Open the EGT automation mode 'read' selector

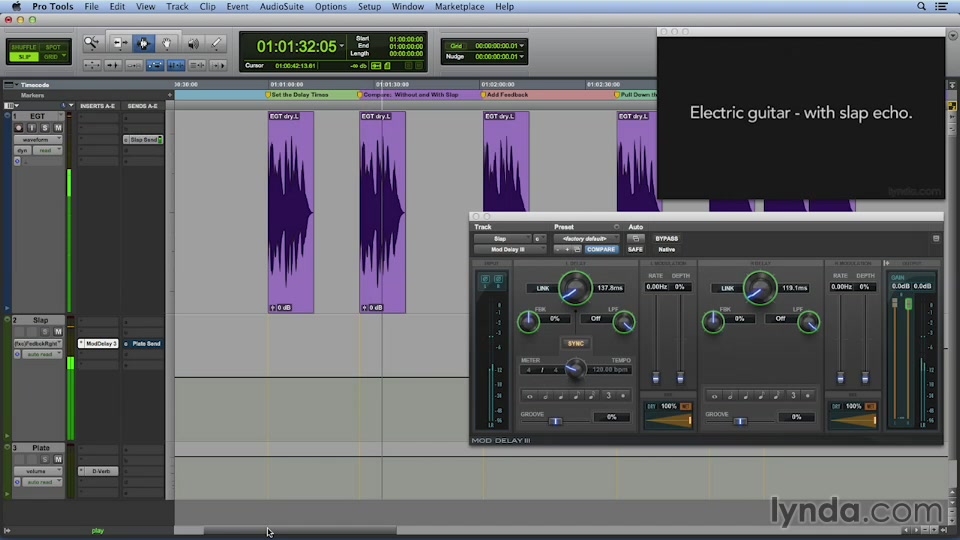point(47,151)
